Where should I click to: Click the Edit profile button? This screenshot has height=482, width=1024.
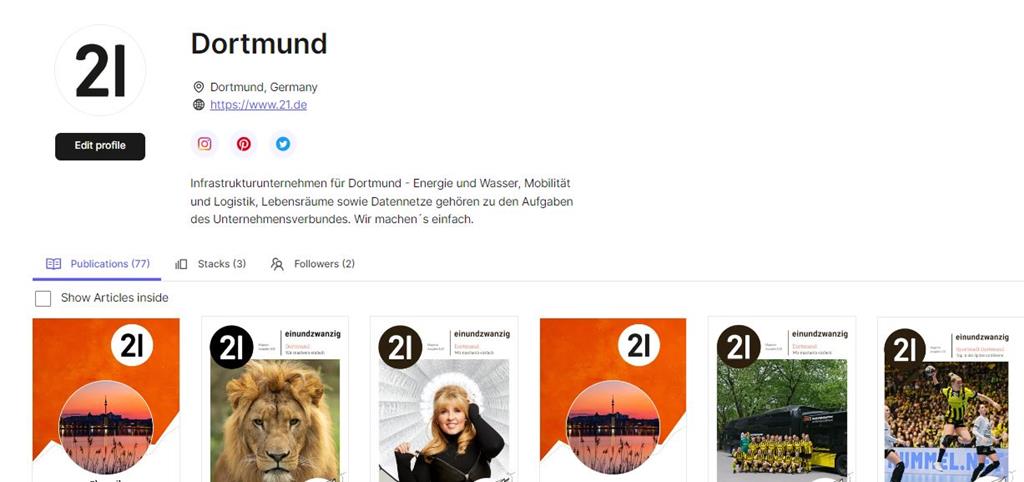coord(100,146)
